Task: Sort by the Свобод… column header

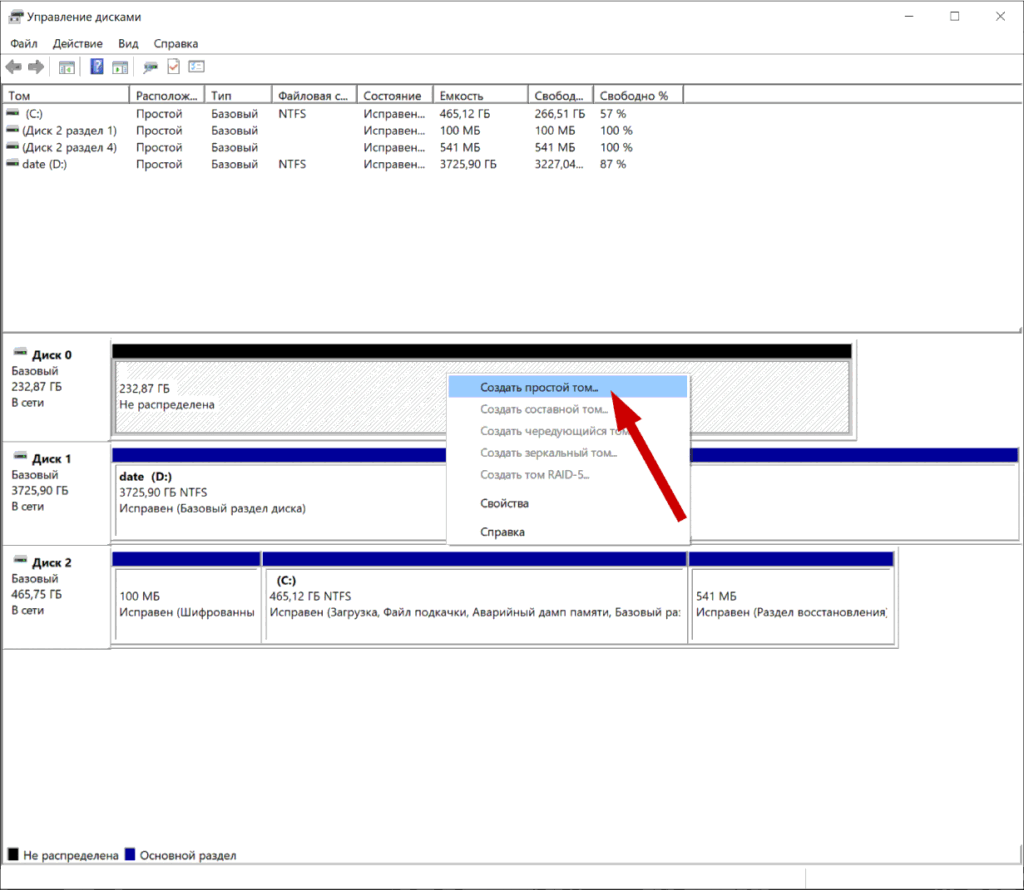Action: pos(561,95)
